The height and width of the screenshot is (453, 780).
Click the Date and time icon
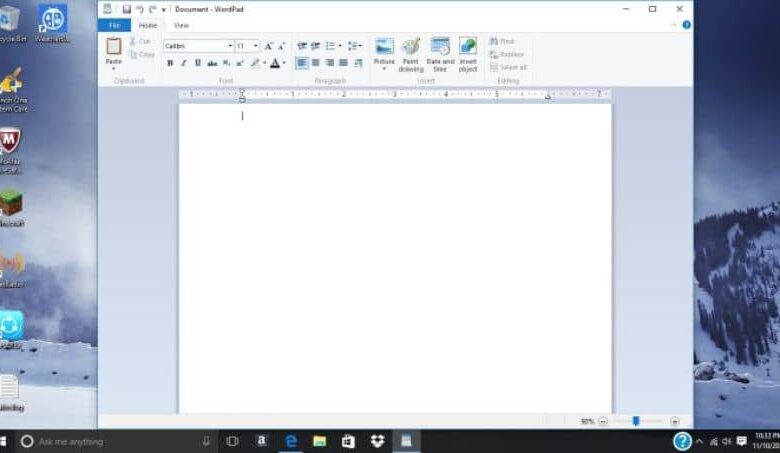coord(440,54)
